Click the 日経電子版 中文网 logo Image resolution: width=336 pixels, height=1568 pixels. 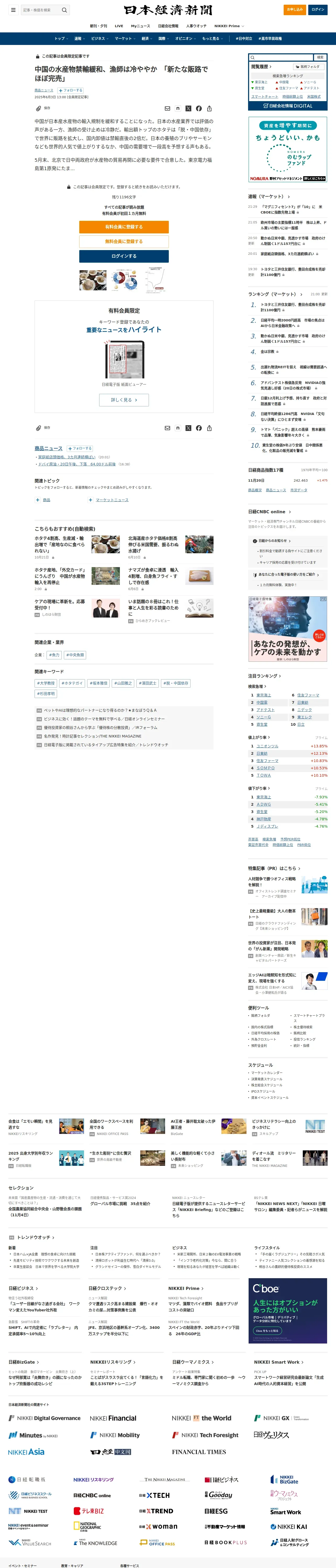point(111,1452)
